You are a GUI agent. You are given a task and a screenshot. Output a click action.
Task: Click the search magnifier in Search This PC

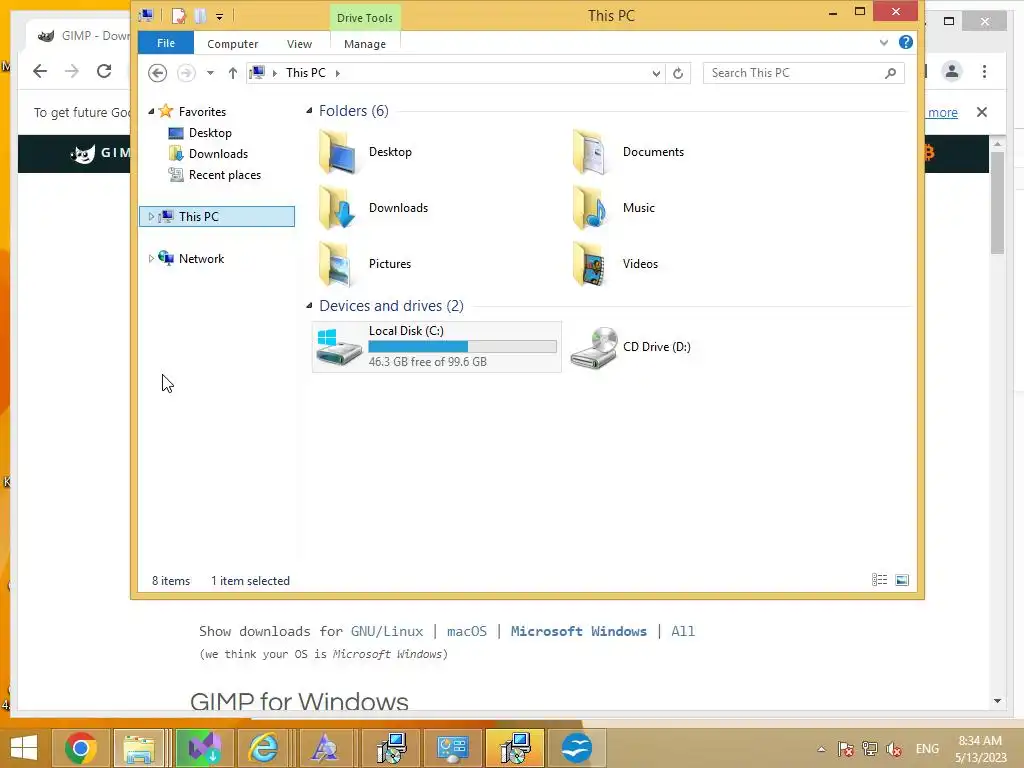coord(890,73)
